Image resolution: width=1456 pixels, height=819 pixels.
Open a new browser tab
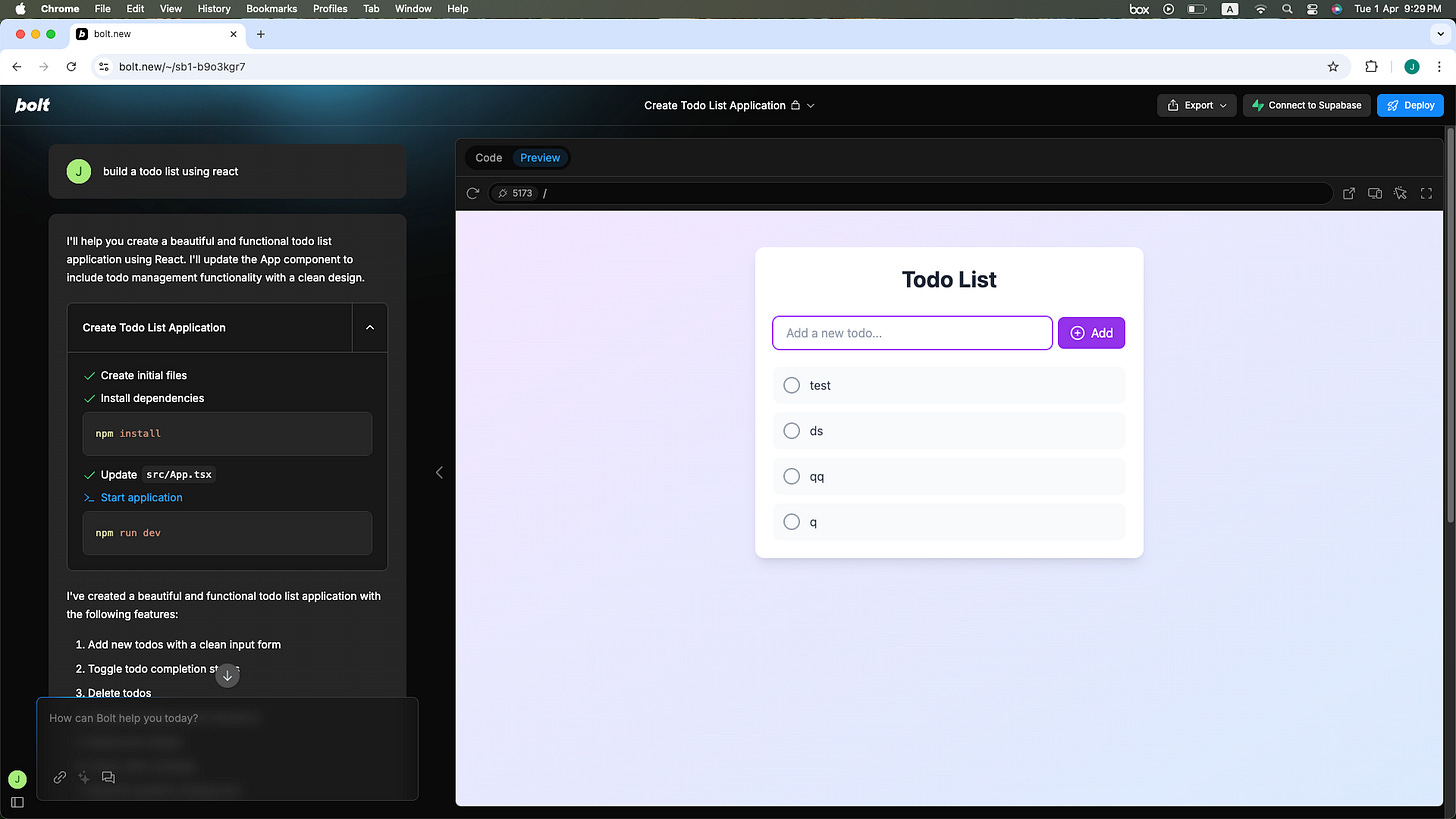pos(261,34)
